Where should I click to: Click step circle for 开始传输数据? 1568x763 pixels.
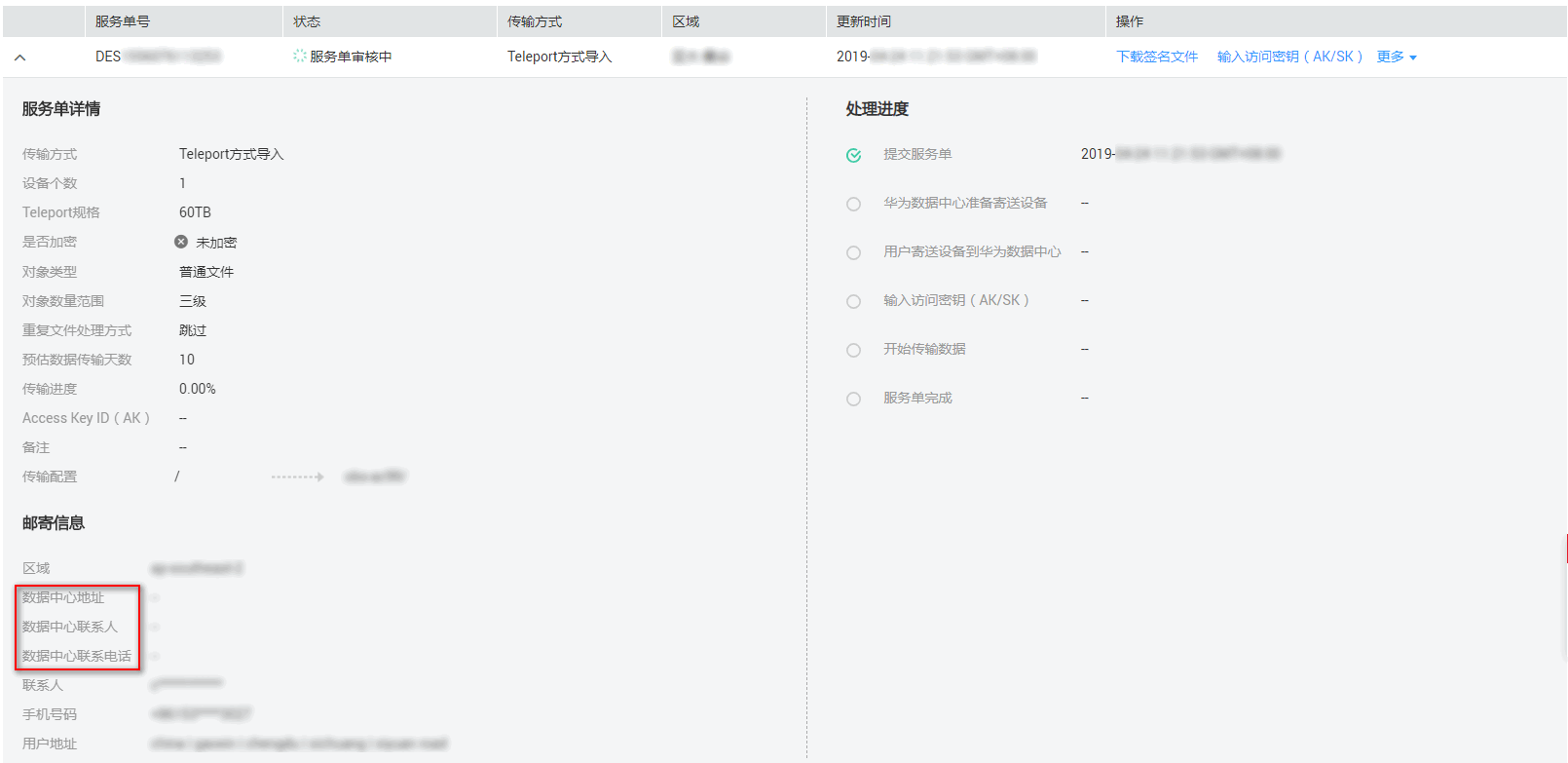pos(854,350)
